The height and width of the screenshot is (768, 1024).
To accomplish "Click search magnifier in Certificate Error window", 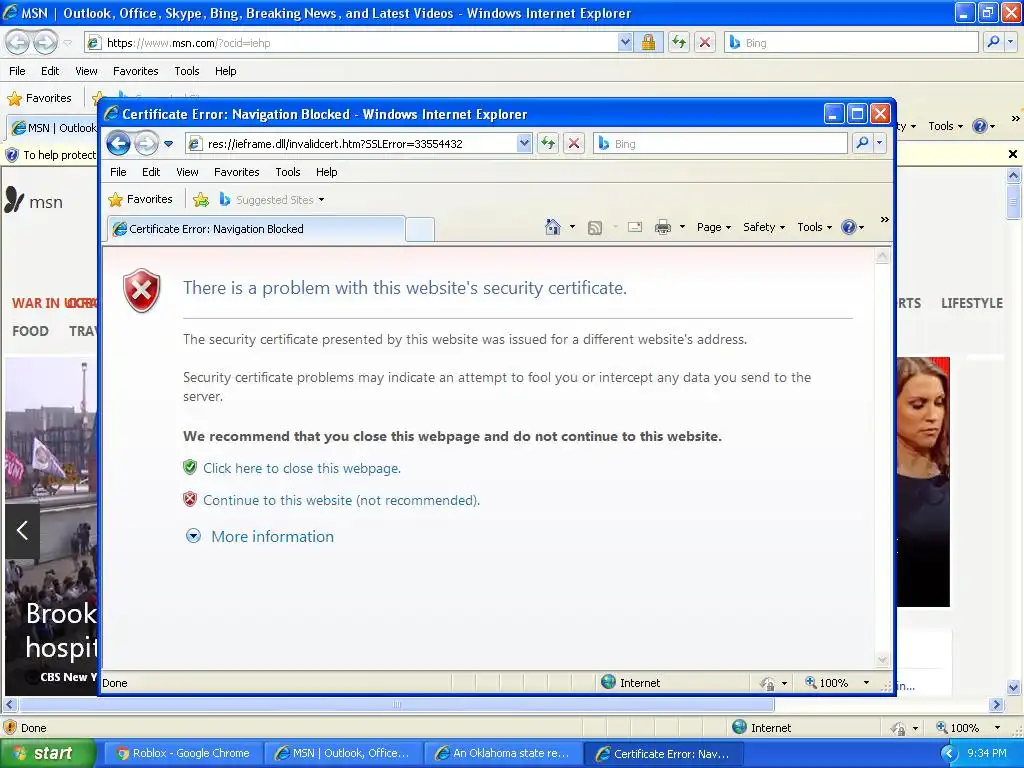I will pyautogui.click(x=863, y=143).
